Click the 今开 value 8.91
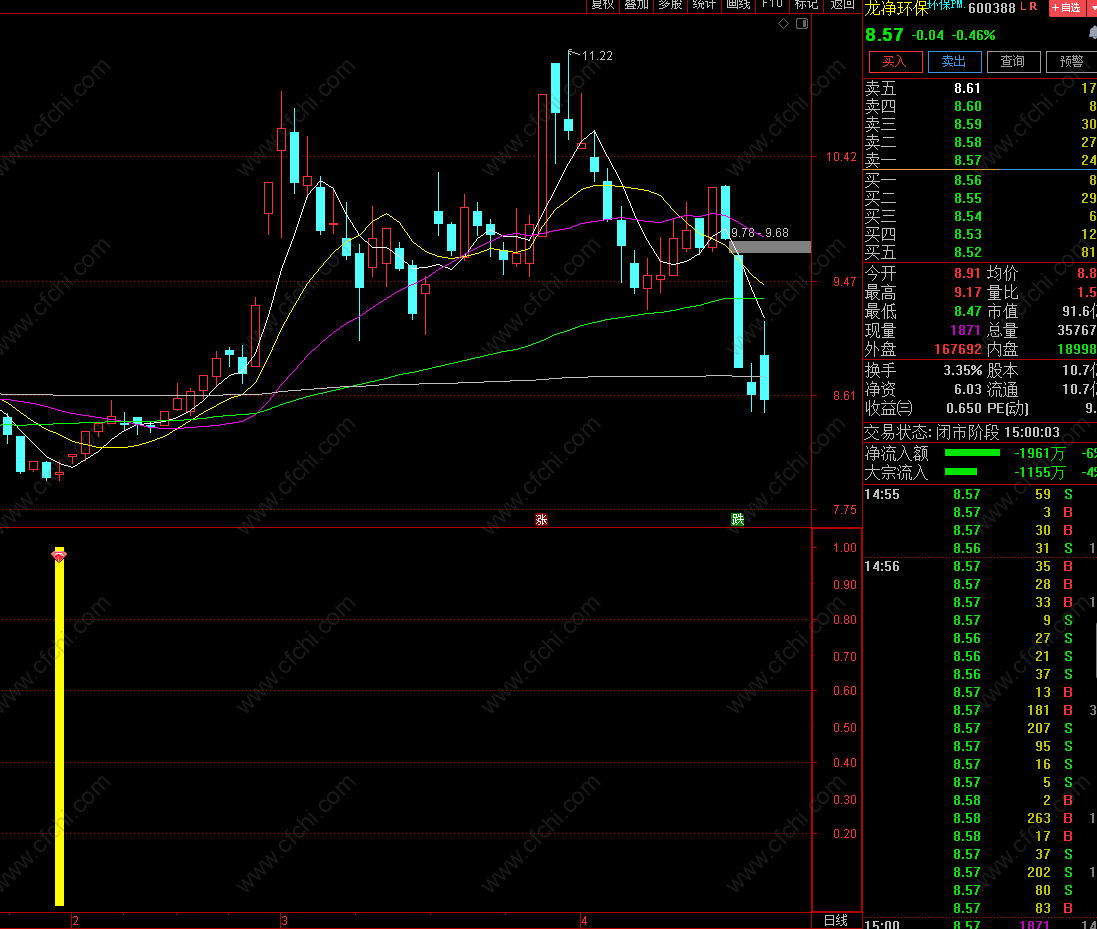Viewport: 1097px width, 929px height. [967, 274]
